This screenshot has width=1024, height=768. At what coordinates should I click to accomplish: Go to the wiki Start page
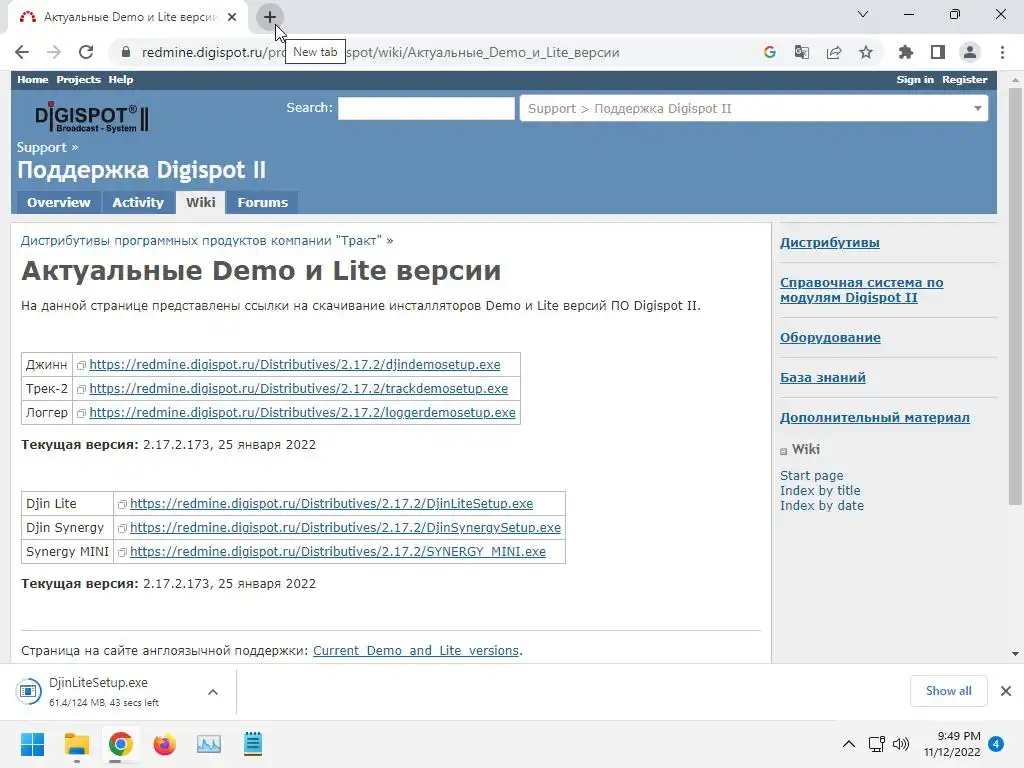click(812, 475)
